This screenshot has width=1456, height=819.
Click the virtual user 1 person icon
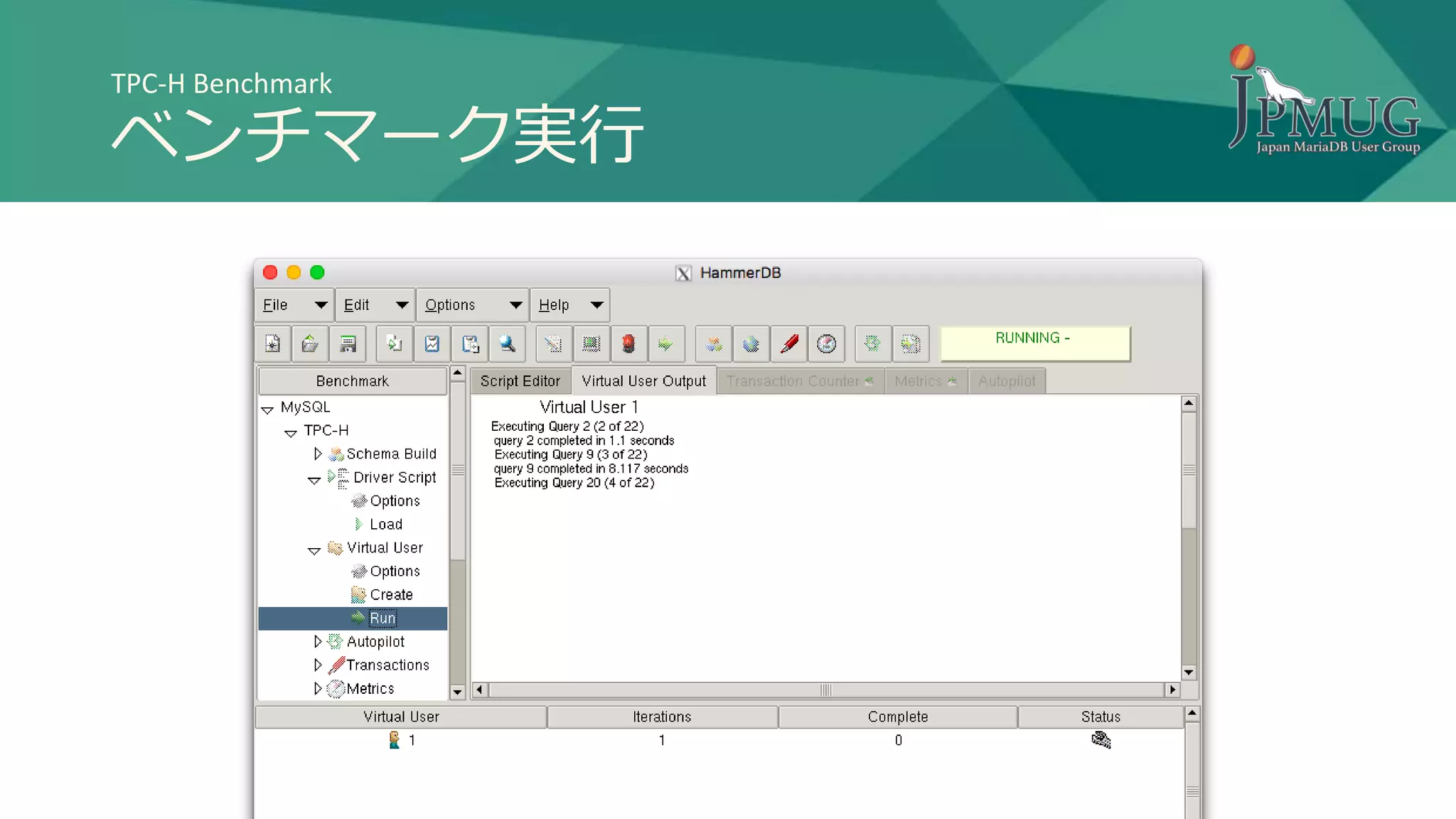395,740
